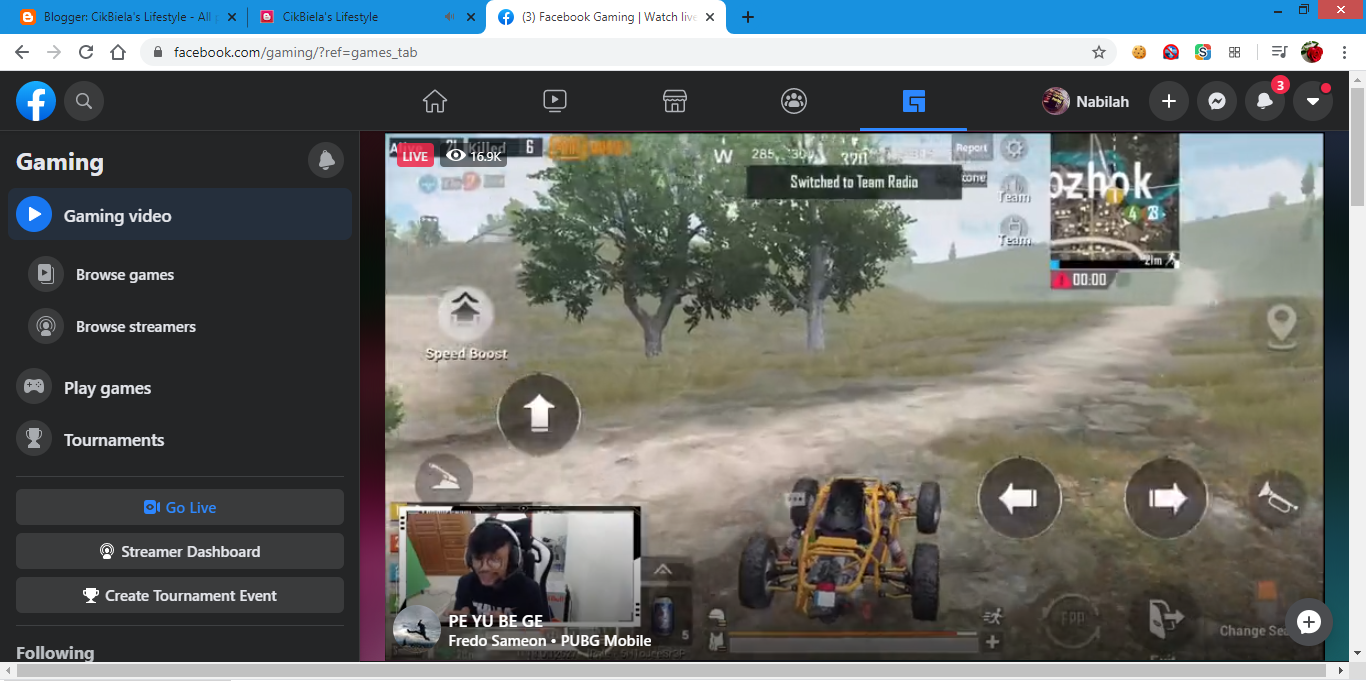Open the cookie extension icon
This screenshot has height=681, width=1366.
(1139, 52)
